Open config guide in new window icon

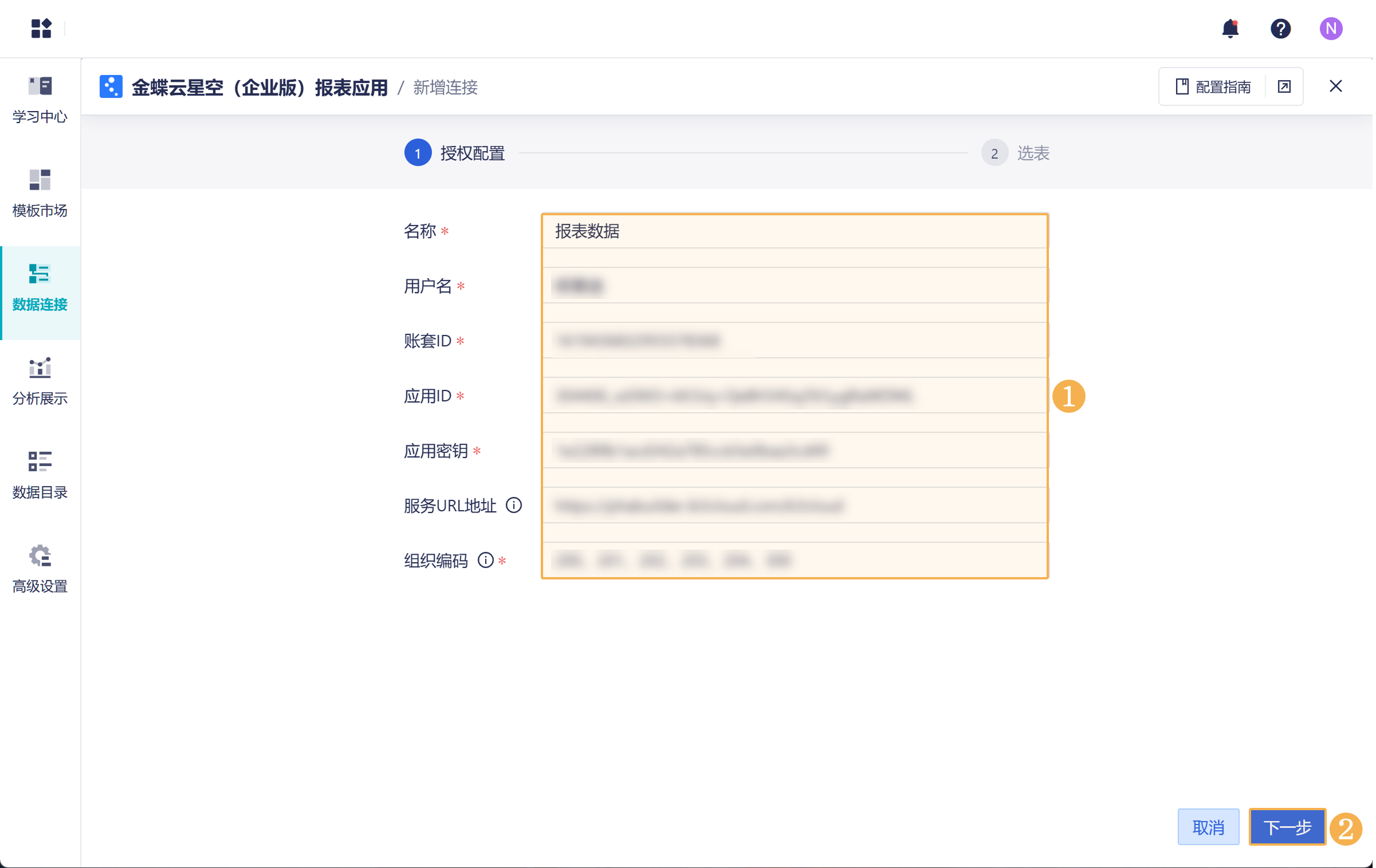pos(1284,87)
